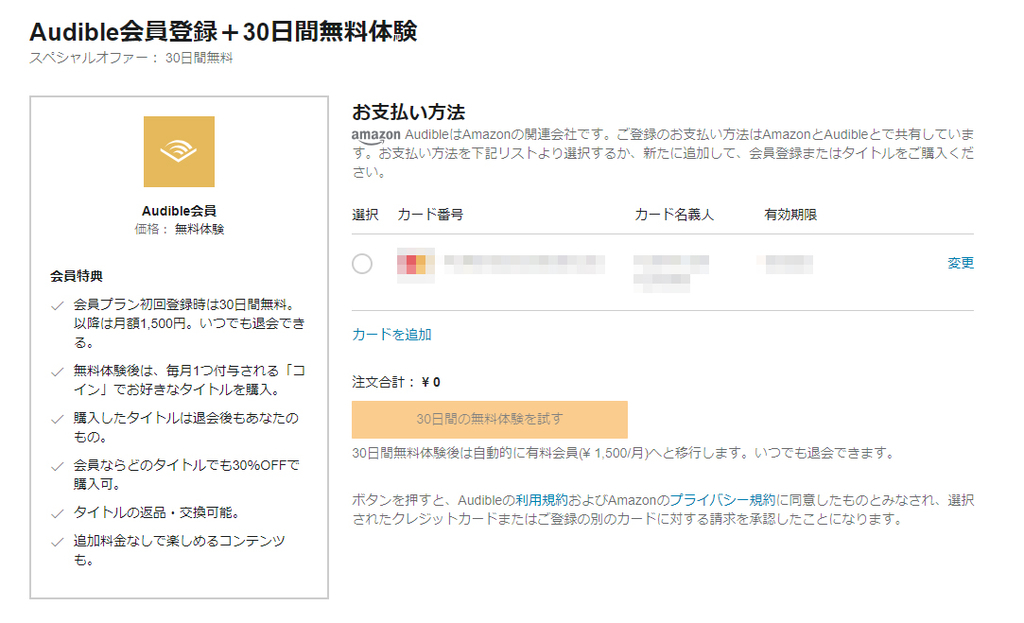This screenshot has width=1024, height=623.
Task: Select the payment card radio button
Action: (362, 264)
